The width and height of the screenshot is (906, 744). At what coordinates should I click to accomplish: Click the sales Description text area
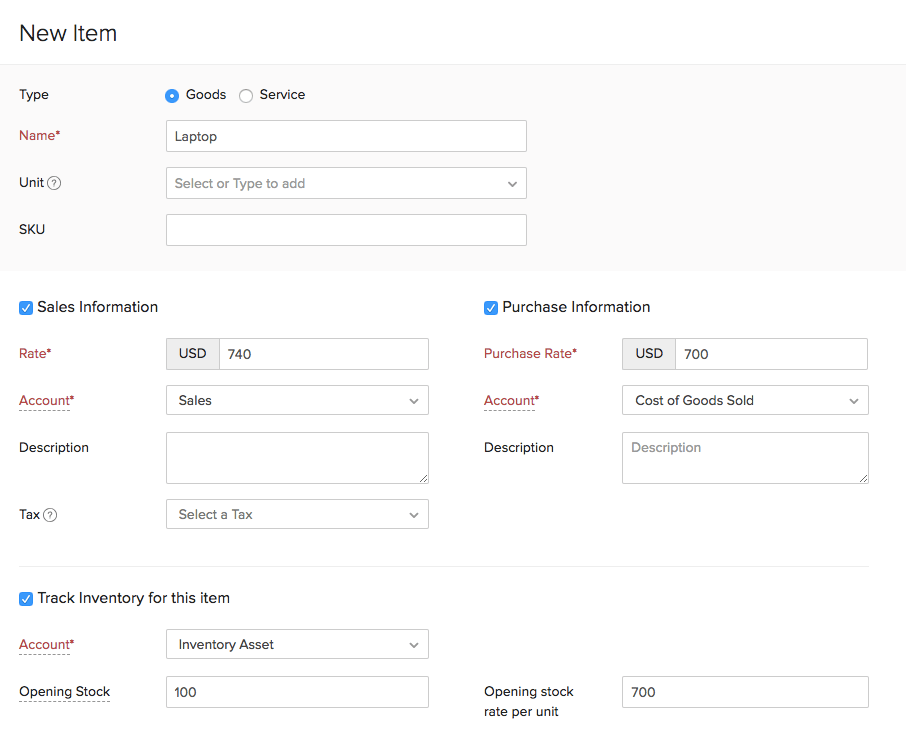click(x=297, y=458)
